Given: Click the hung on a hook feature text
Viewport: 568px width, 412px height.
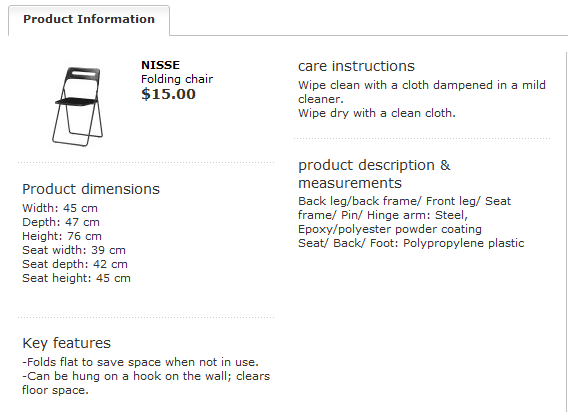Looking at the screenshot, I should coord(146,383).
